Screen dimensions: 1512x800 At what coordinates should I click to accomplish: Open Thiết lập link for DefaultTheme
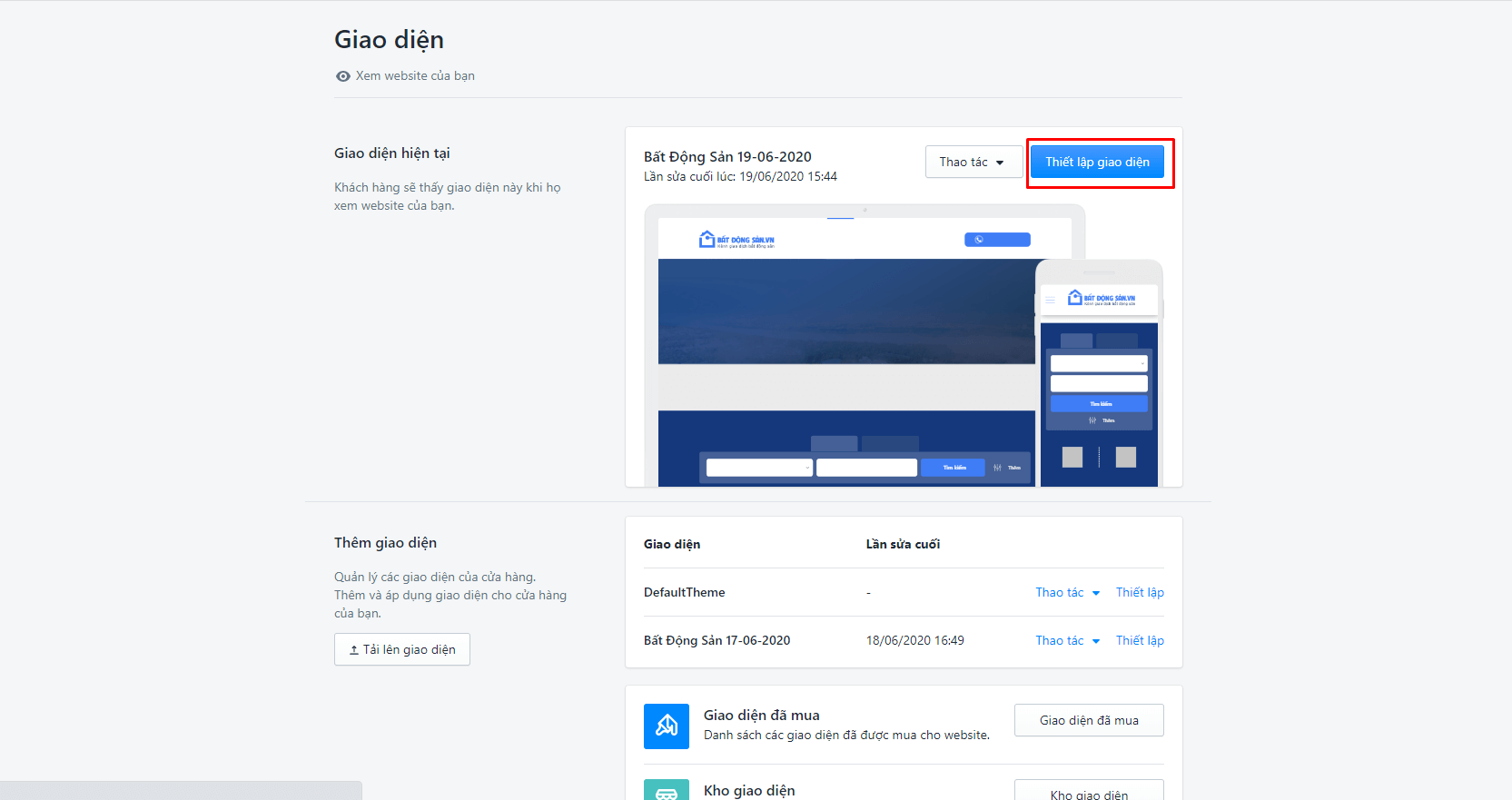(x=1140, y=592)
